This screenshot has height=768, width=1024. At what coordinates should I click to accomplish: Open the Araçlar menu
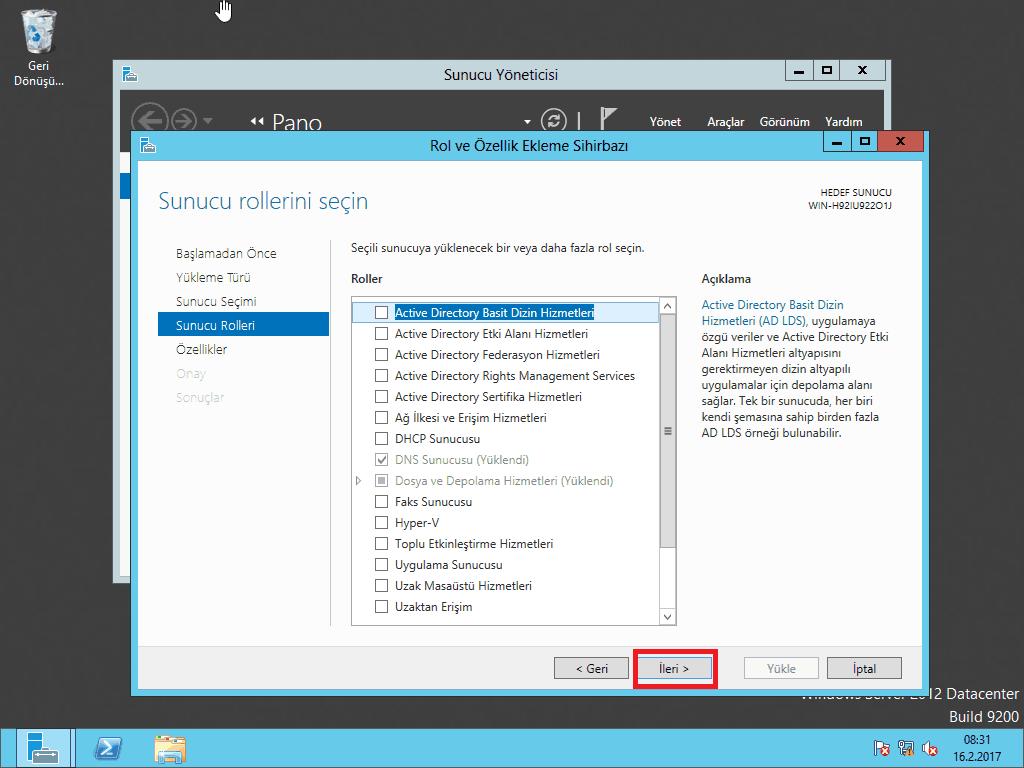pos(725,122)
